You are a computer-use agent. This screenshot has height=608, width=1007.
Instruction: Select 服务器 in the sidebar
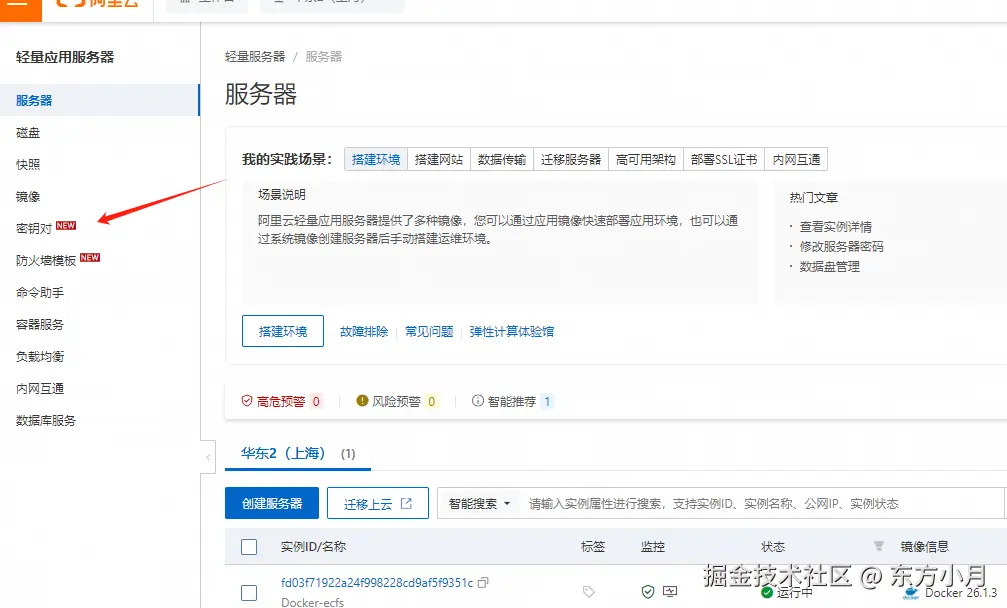[x=100, y=100]
